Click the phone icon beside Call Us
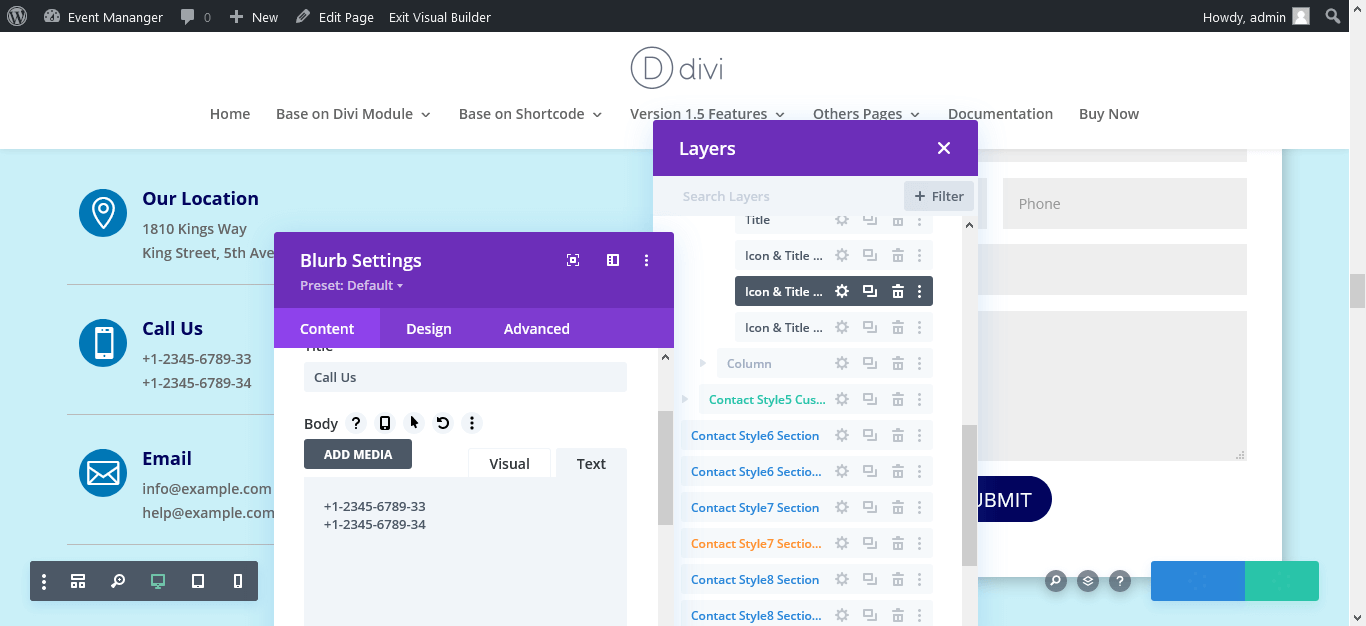 [x=103, y=343]
